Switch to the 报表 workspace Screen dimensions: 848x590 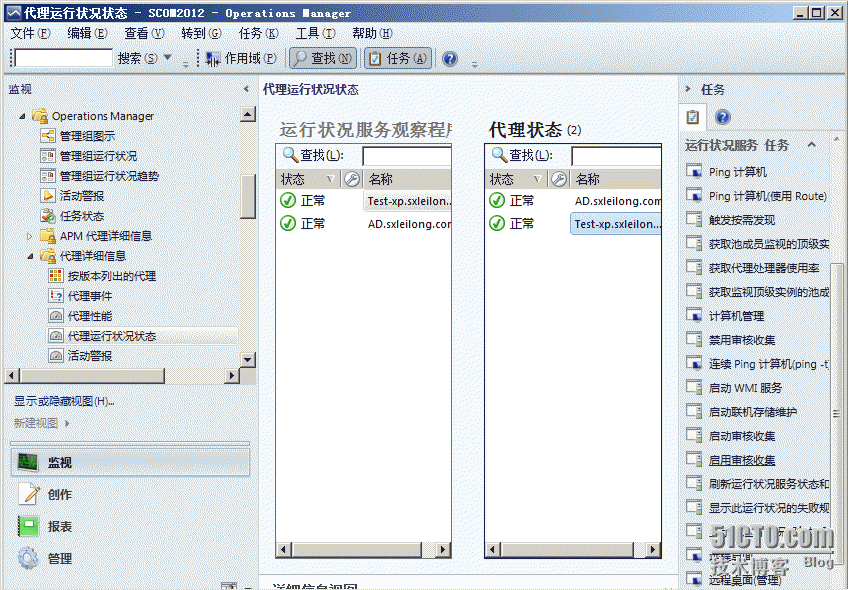130,526
